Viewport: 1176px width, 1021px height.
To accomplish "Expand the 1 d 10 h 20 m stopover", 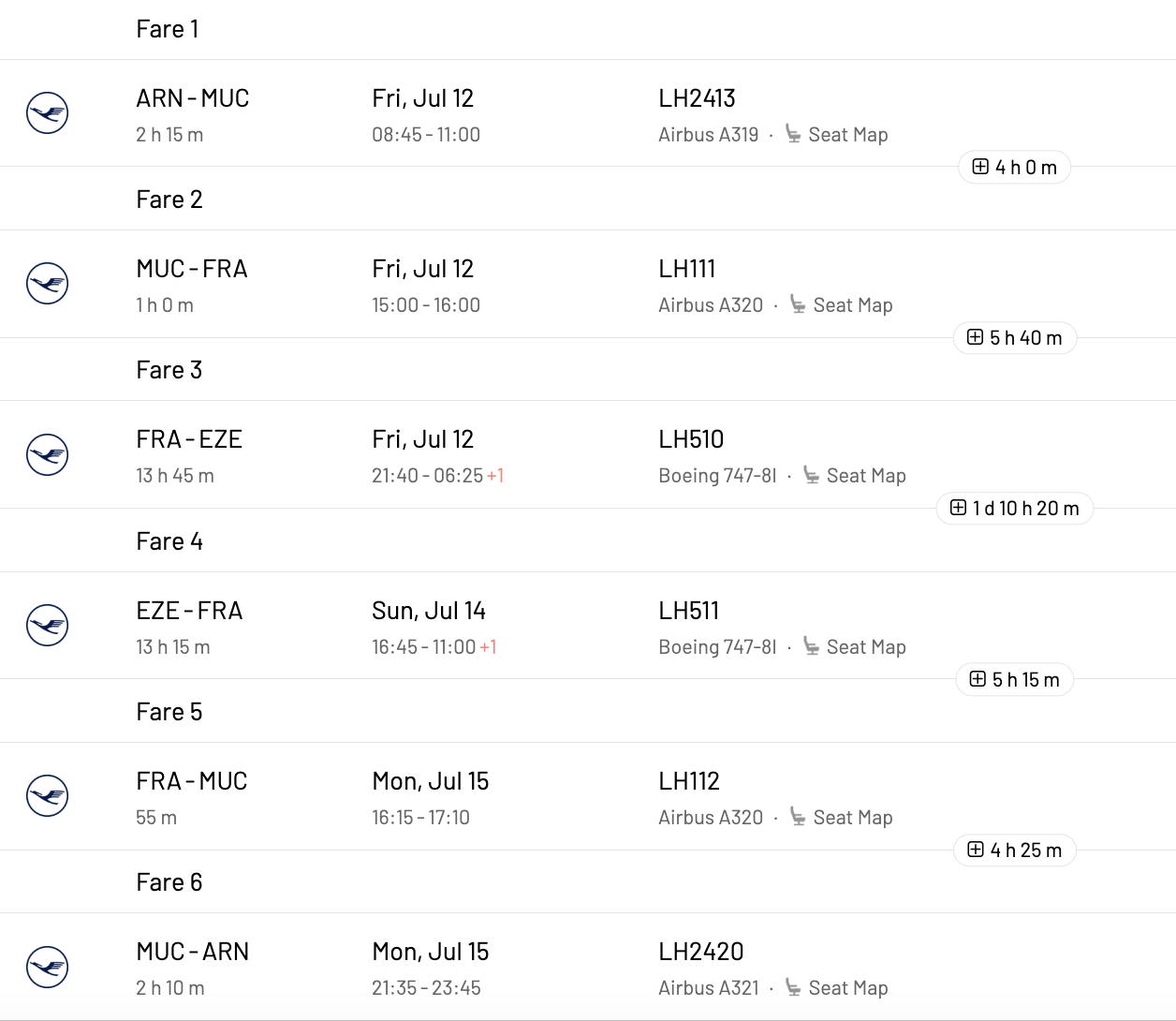I will point(1014,508).
